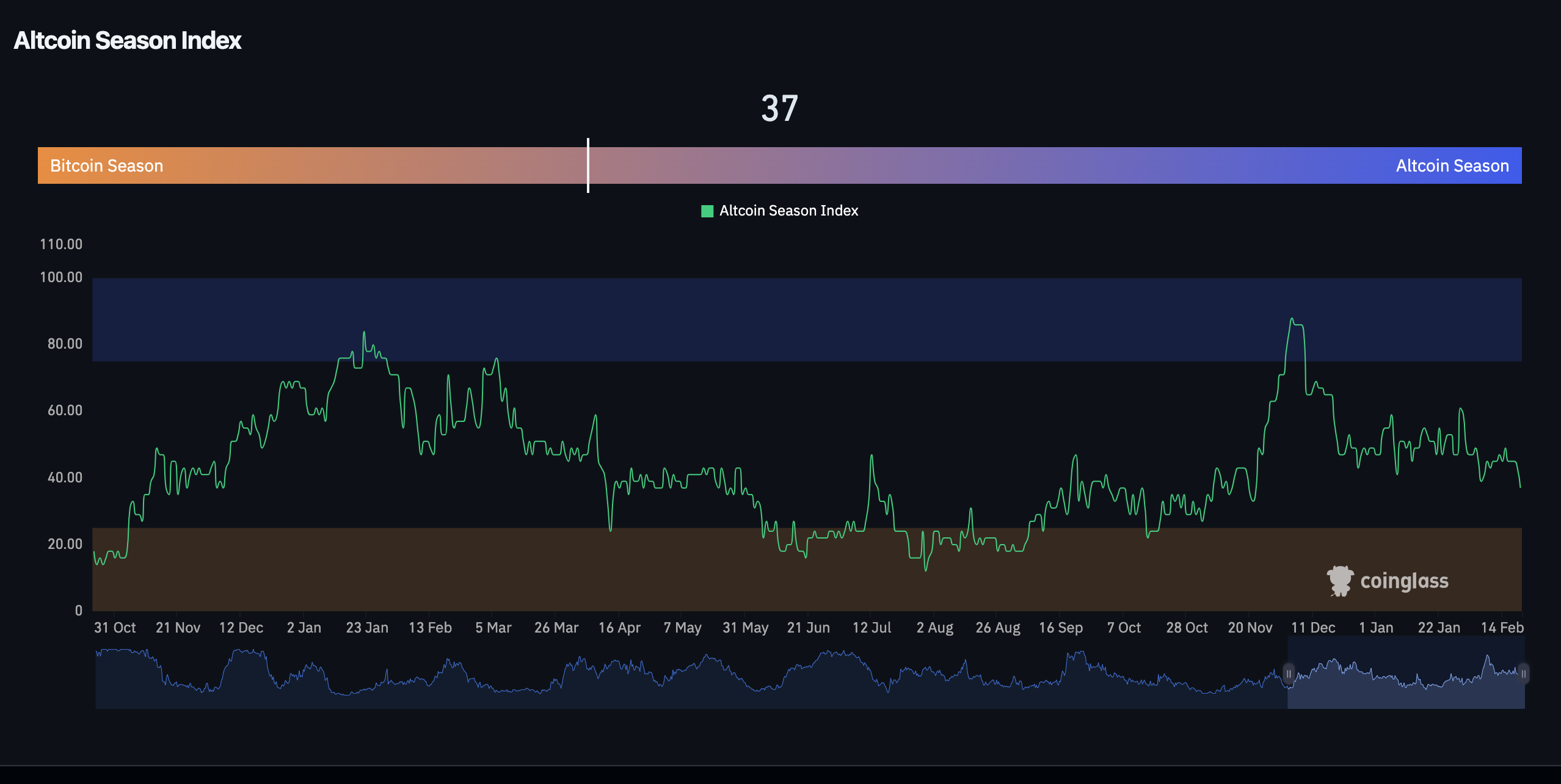
Task: Click the large index value 37
Action: click(x=780, y=107)
